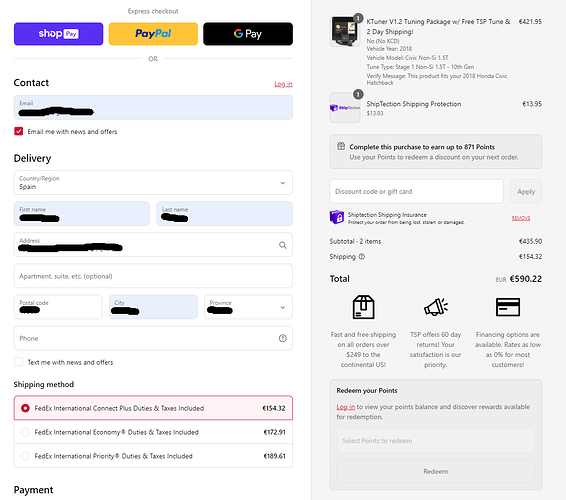Focus the Email input field

[153, 108]
